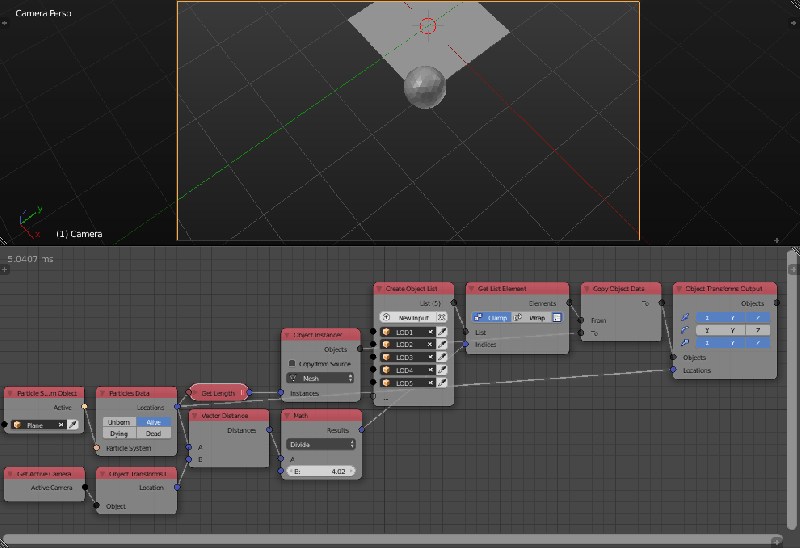The height and width of the screenshot is (548, 800).
Task: Open the Mesh type dropdown in Object Instancer
Action: [x=320, y=378]
